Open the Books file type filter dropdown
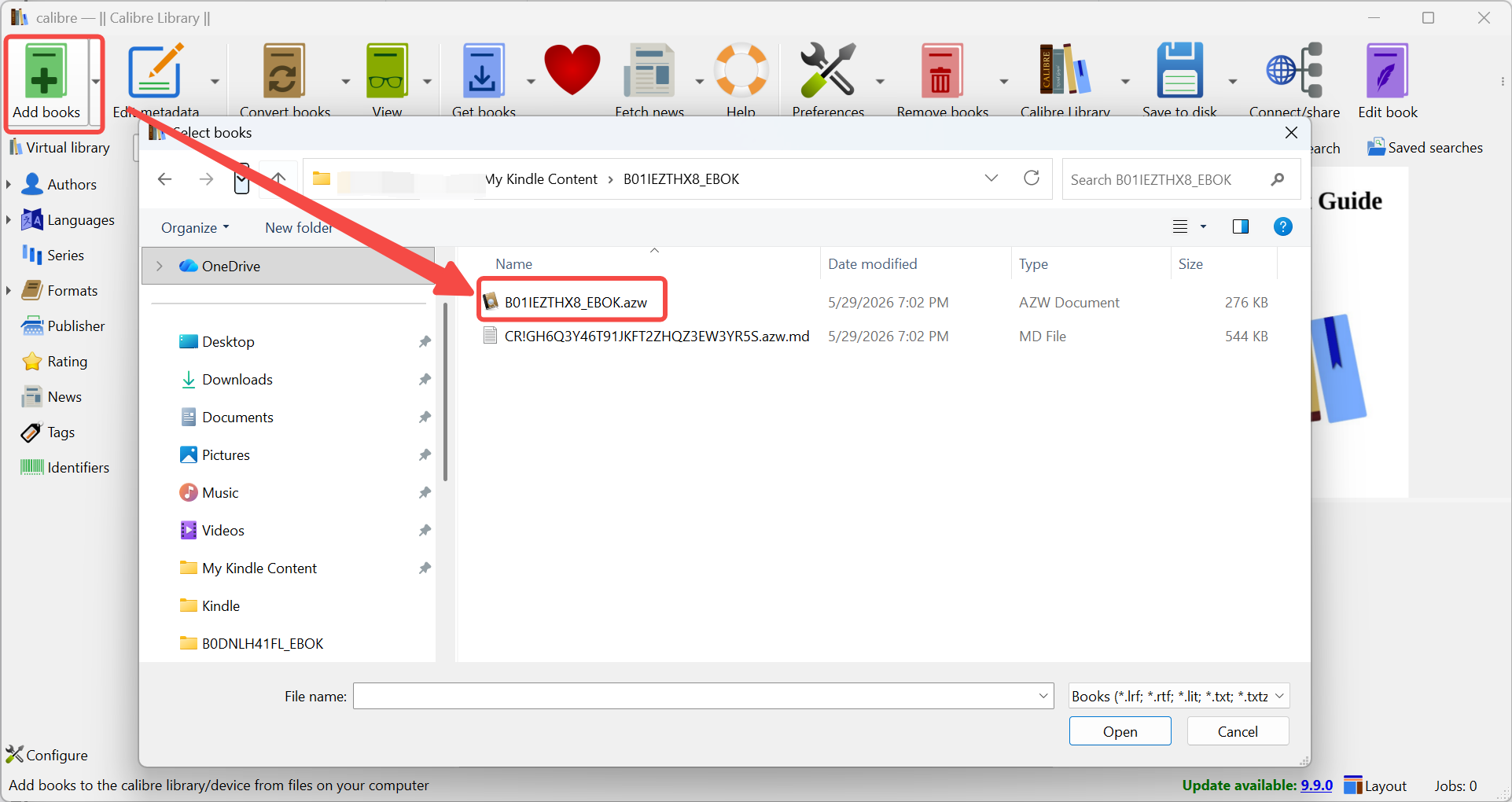The image size is (1512, 802). pos(1179,696)
